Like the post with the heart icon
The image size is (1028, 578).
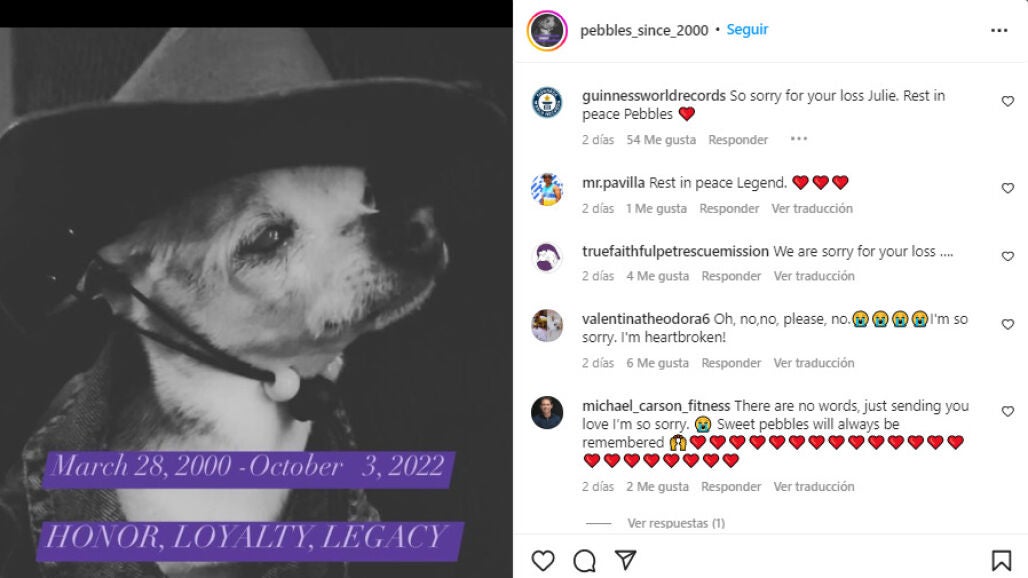pos(543,561)
